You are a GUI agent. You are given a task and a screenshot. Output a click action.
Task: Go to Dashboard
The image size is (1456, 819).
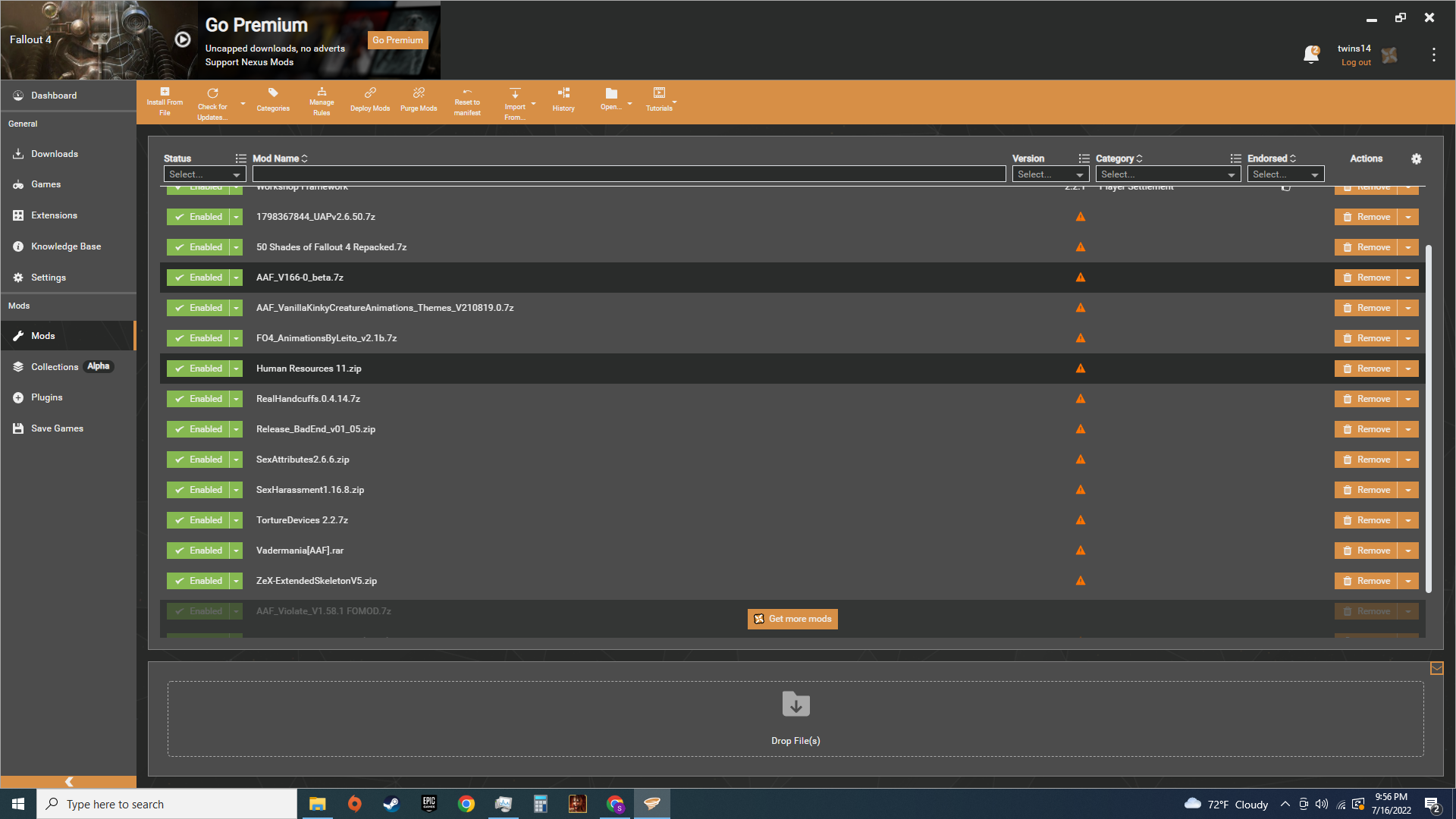68,96
